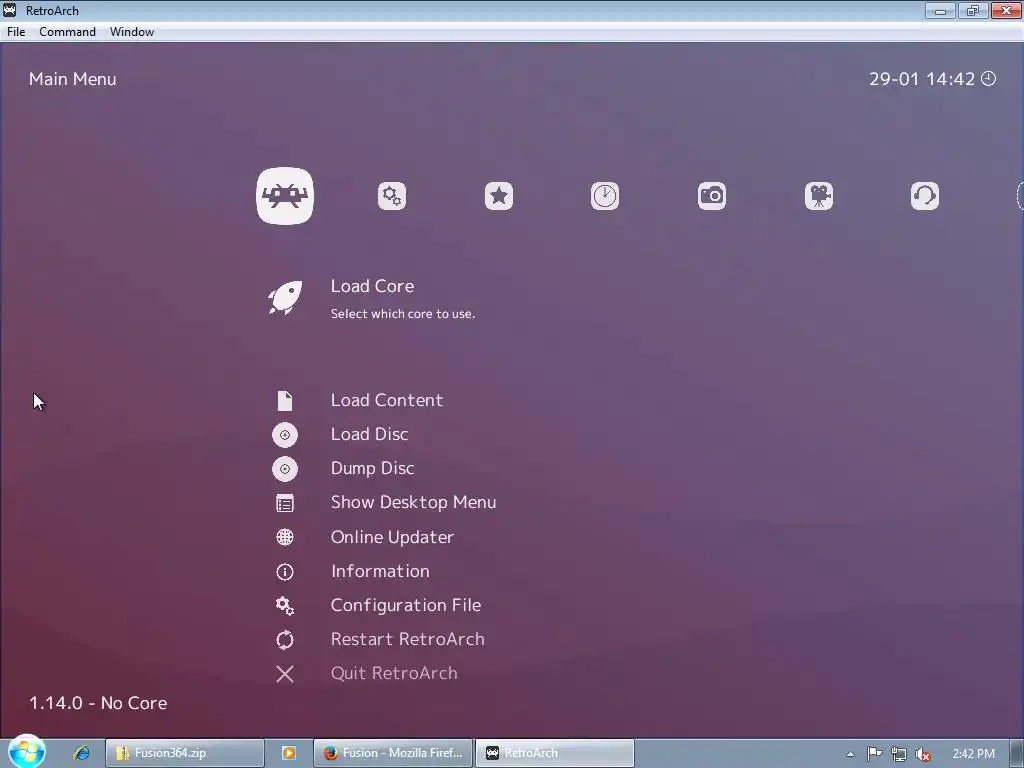The image size is (1024, 768).
Task: Open the network tray icon
Action: coord(899,754)
